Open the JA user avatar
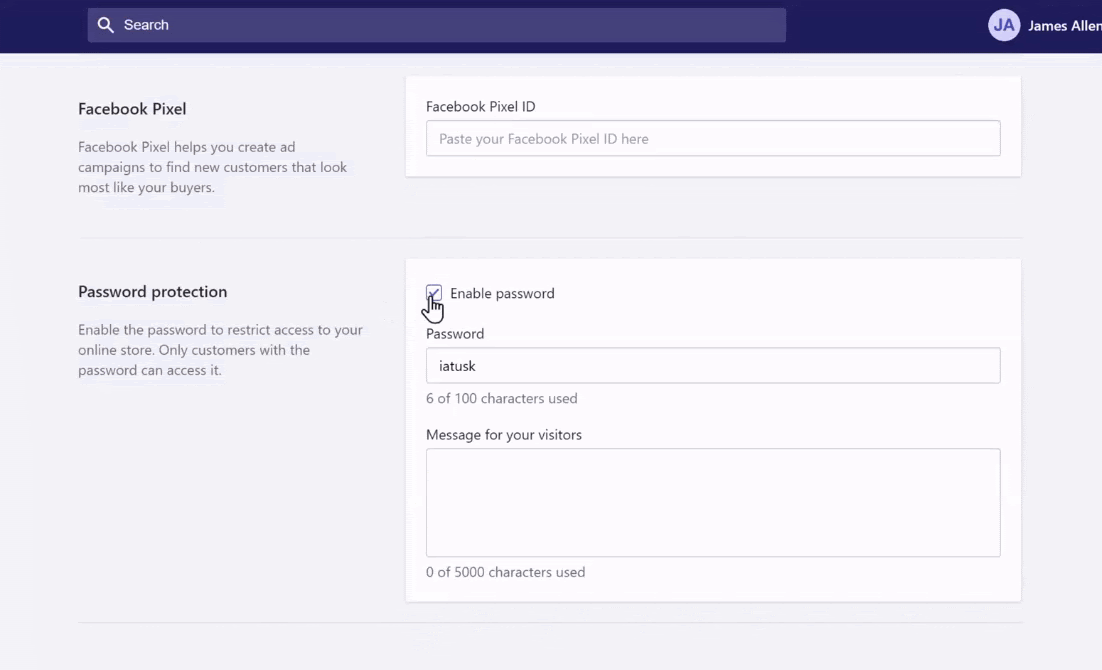This screenshot has width=1102, height=670. [x=1004, y=25]
